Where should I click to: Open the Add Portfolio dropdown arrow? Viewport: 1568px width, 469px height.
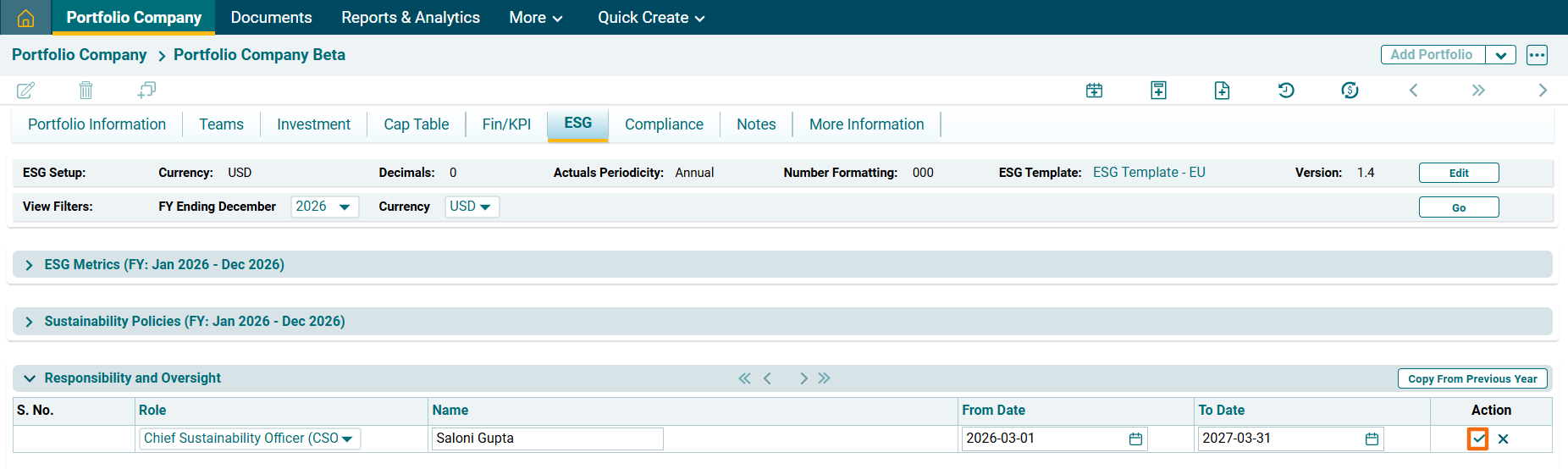(x=1500, y=55)
